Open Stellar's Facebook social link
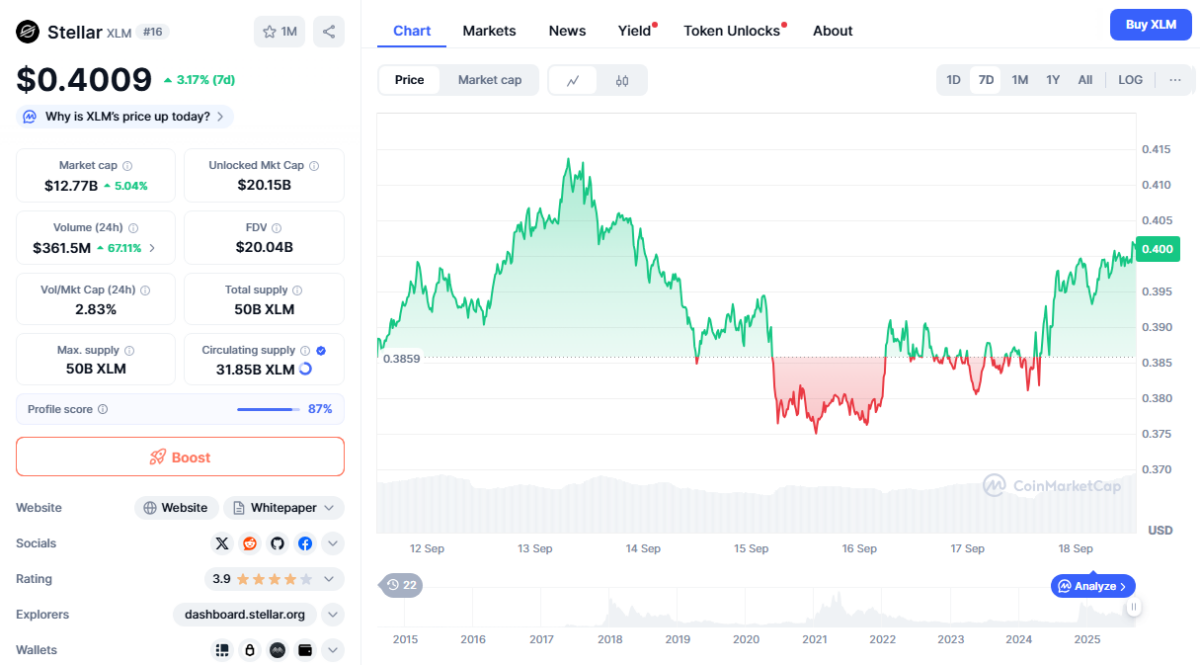 pos(305,544)
